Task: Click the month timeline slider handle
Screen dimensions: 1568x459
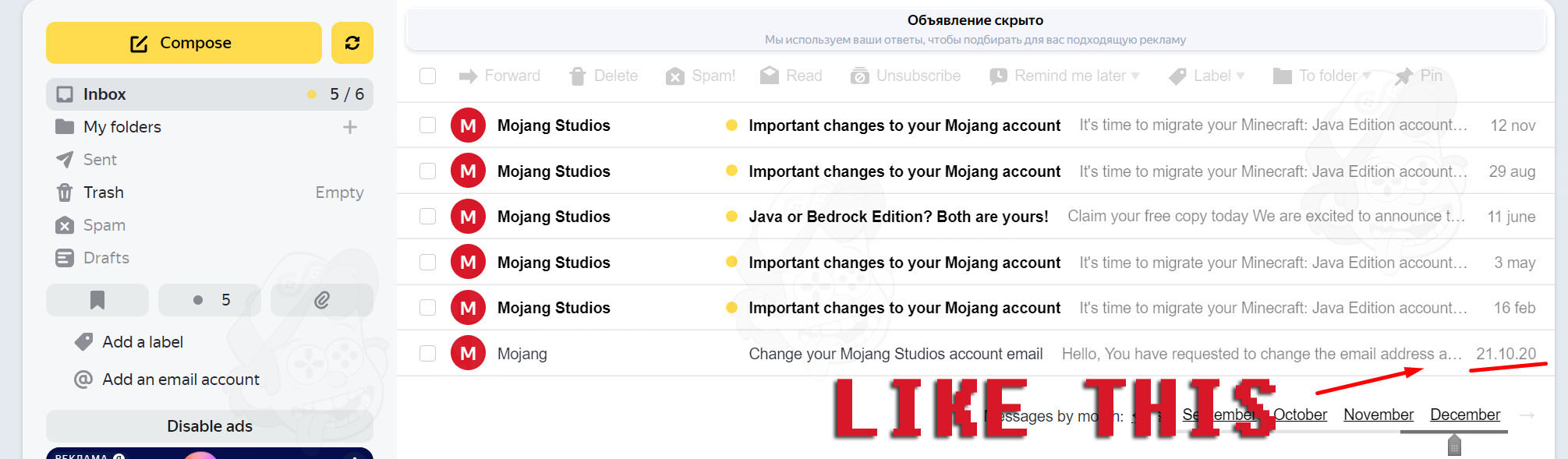Action: tap(1454, 446)
